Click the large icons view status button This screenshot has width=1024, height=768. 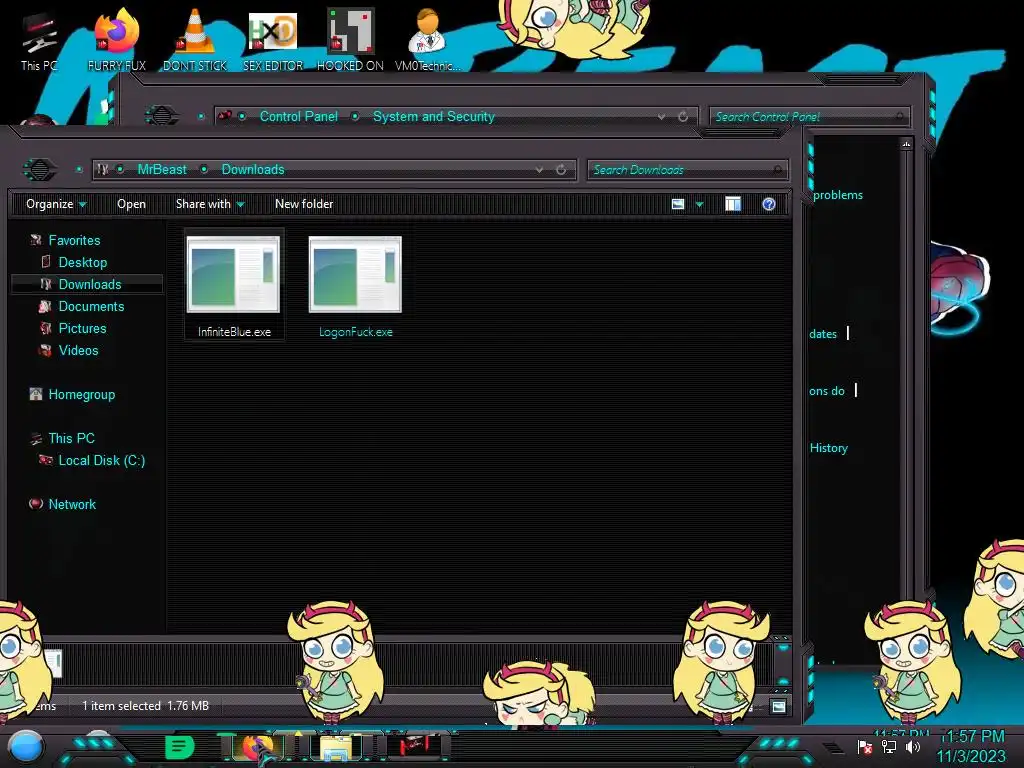[778, 706]
